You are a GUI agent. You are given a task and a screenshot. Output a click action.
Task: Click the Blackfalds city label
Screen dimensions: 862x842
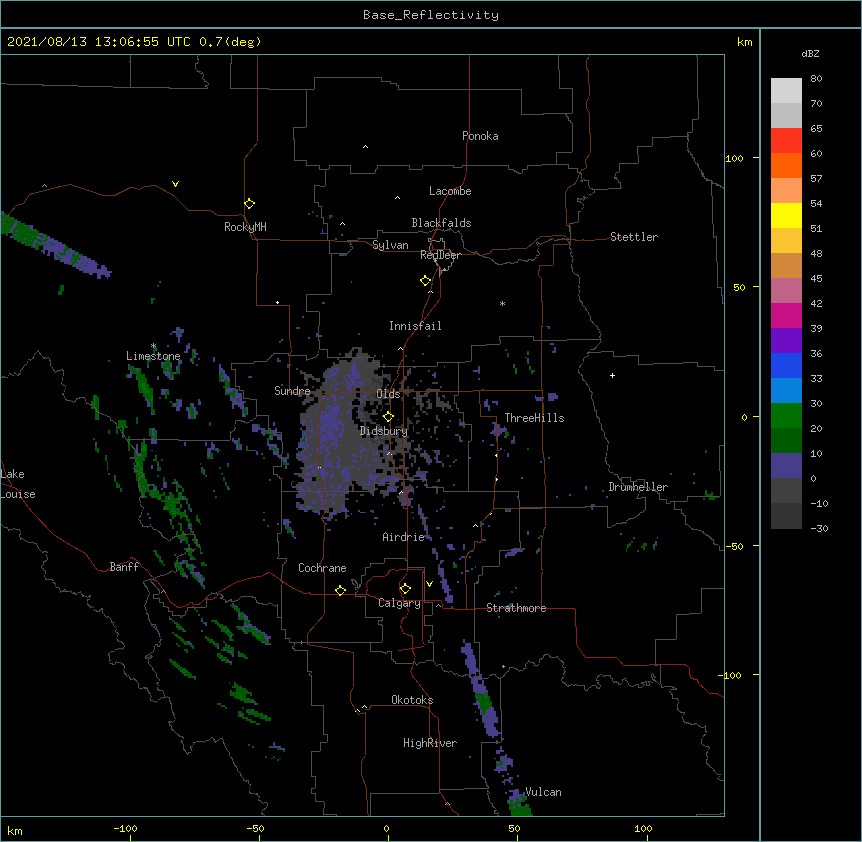(441, 223)
